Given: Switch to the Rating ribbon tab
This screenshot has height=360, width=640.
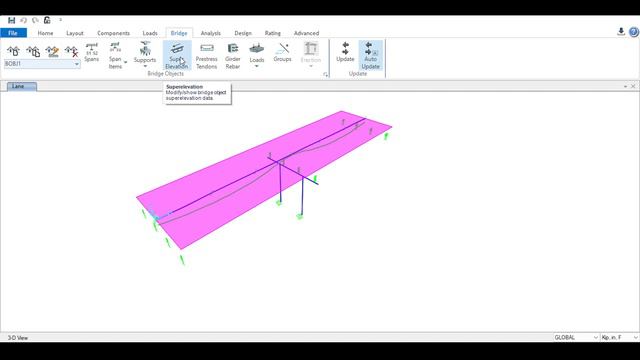Looking at the screenshot, I should point(273,33).
